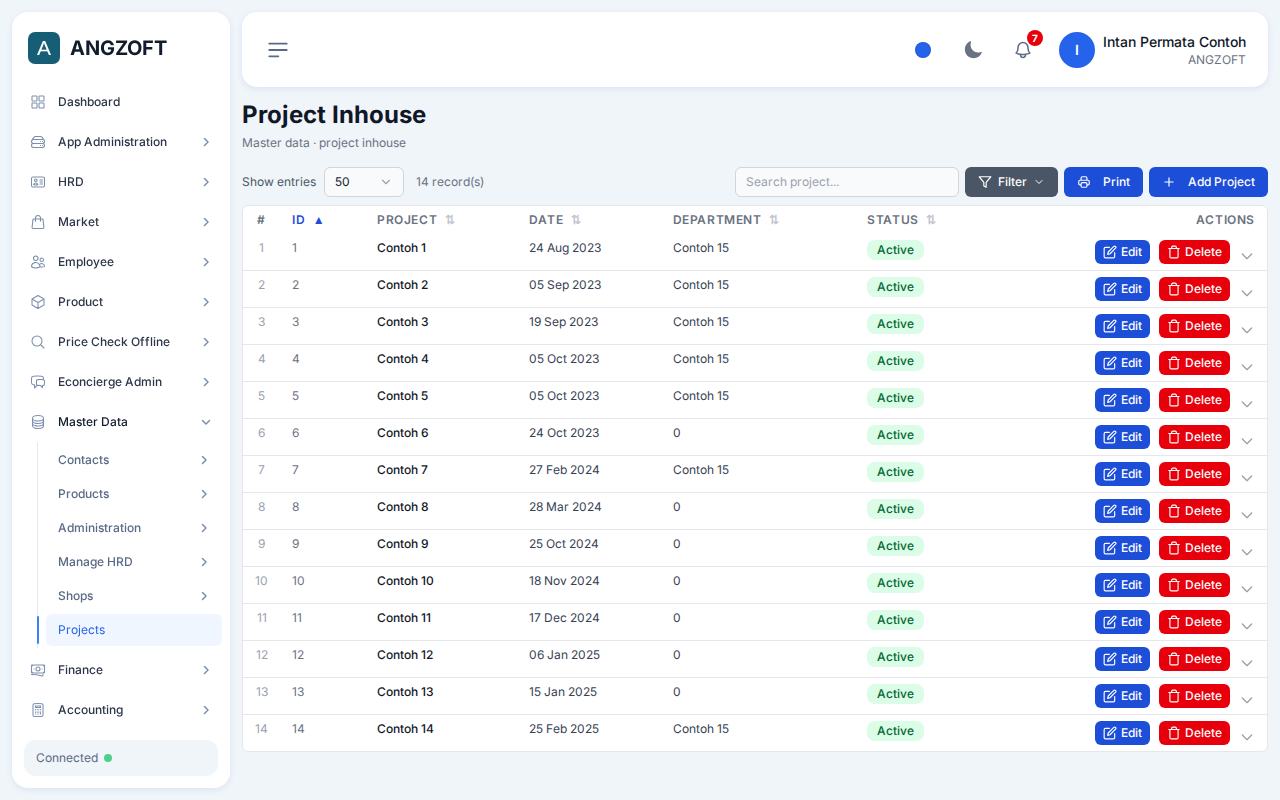
Task: Focus the Search project input field
Action: pyautogui.click(x=847, y=182)
